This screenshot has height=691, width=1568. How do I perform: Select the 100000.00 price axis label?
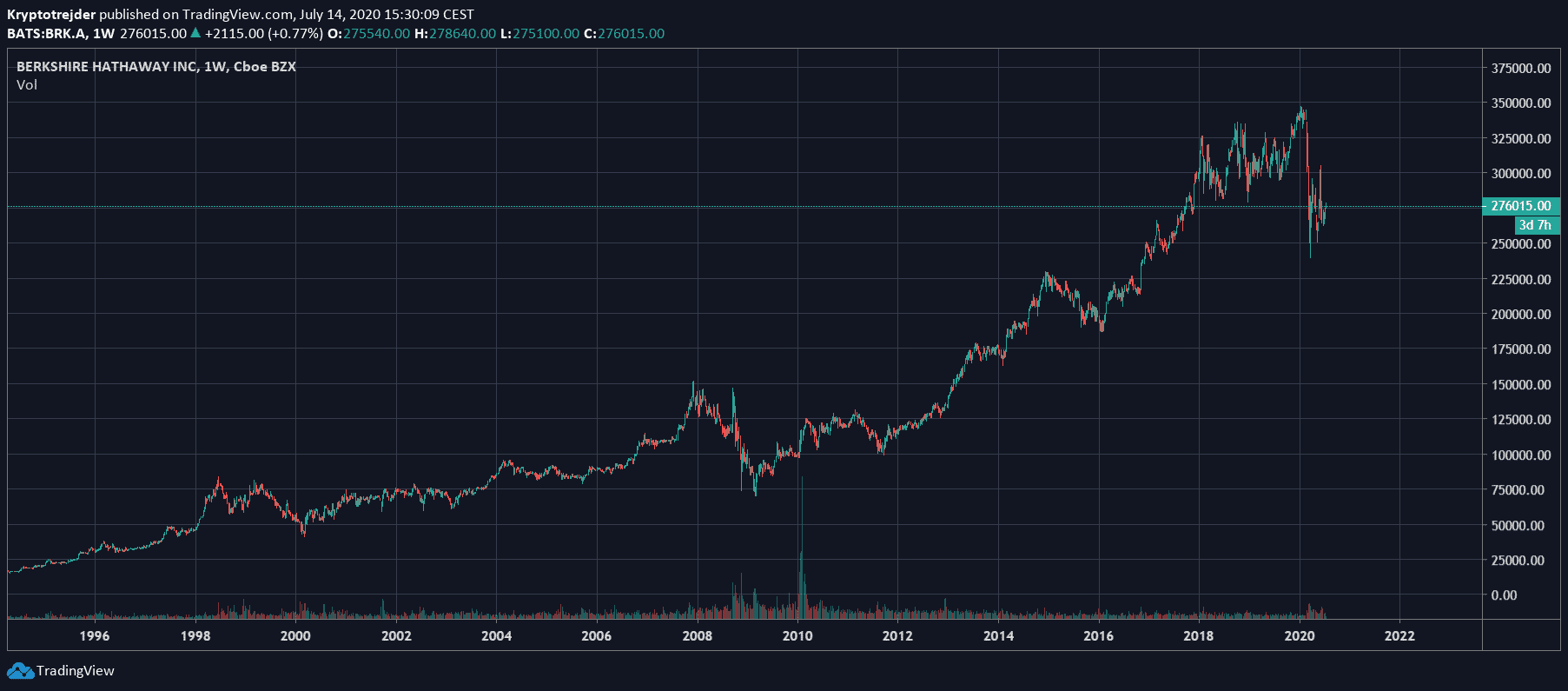tap(1520, 455)
